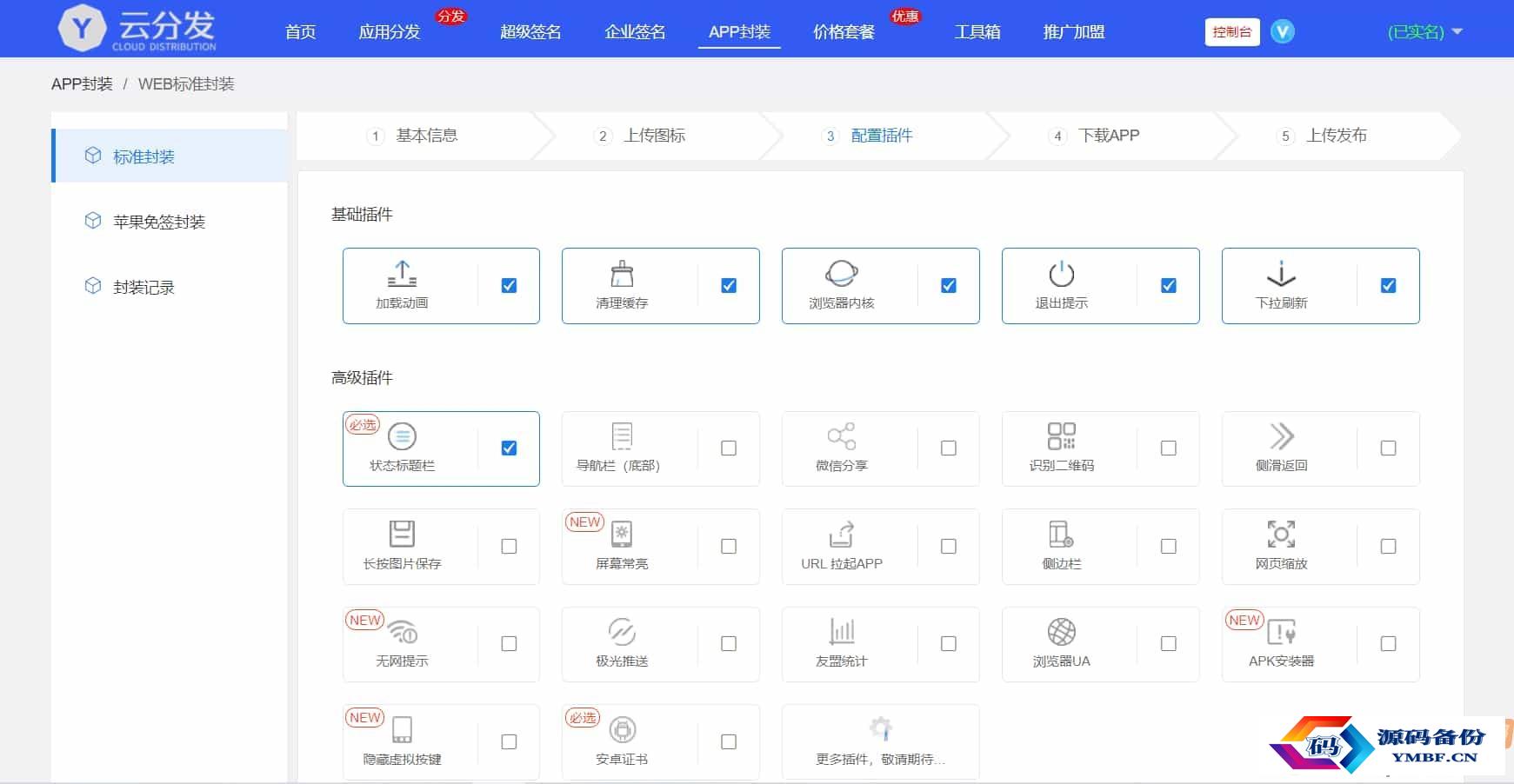Click the 浏览器UA globe icon
The height and width of the screenshot is (784, 1514).
coord(1062,632)
